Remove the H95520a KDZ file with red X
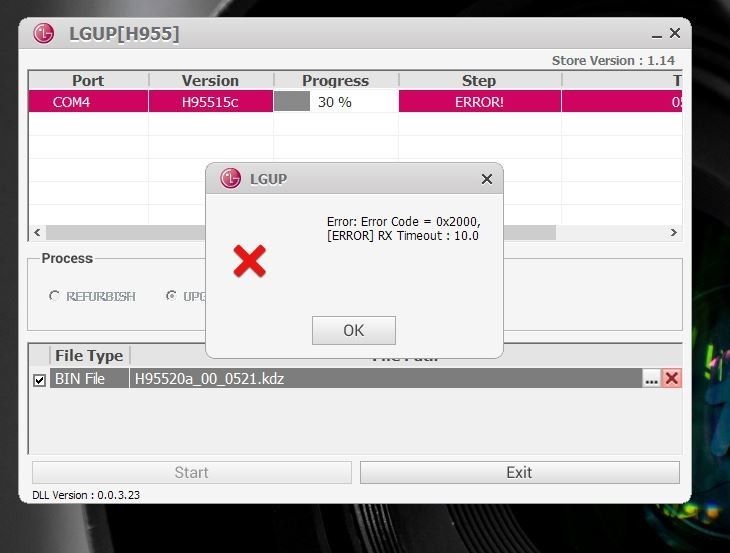The width and height of the screenshot is (730, 553). (x=671, y=378)
